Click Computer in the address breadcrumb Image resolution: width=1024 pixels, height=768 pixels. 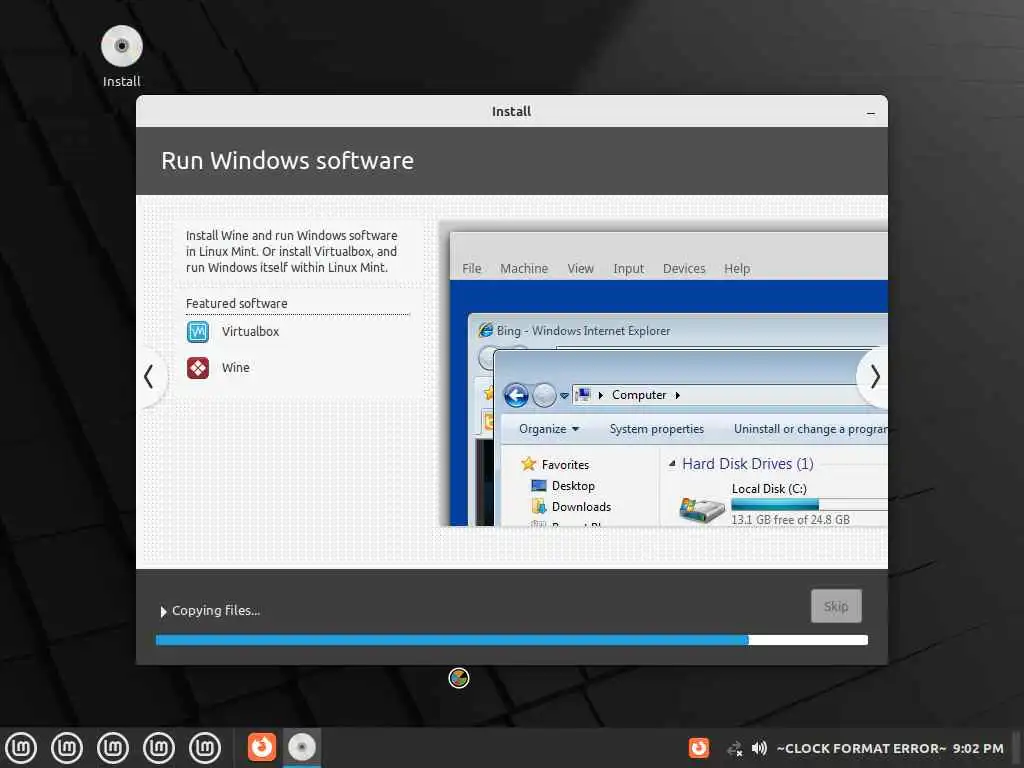(x=639, y=395)
